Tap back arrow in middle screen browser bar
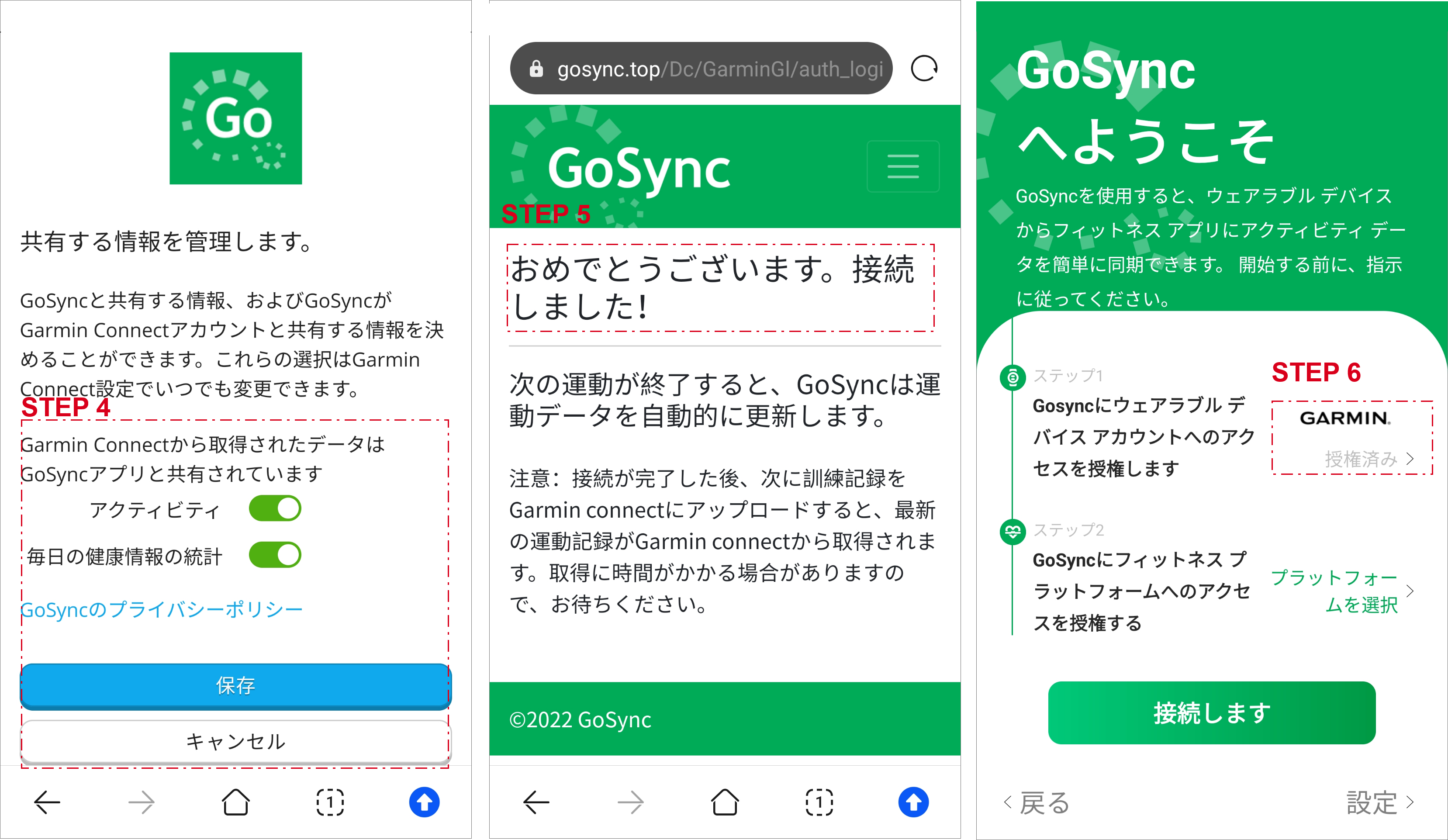Image resolution: width=1448 pixels, height=840 pixels. tap(536, 802)
